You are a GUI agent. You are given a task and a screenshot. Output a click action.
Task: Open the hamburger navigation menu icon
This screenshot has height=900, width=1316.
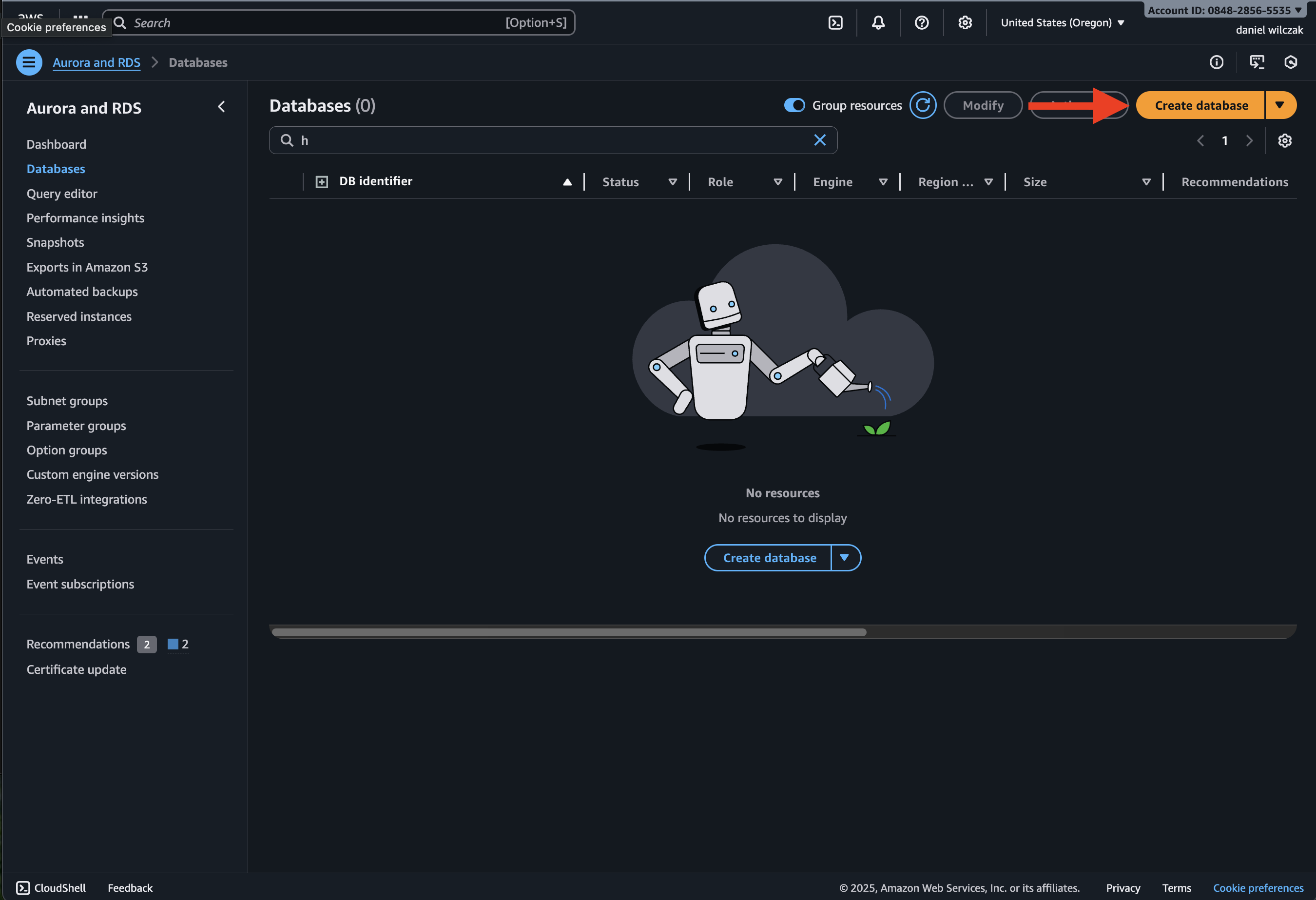tap(29, 62)
